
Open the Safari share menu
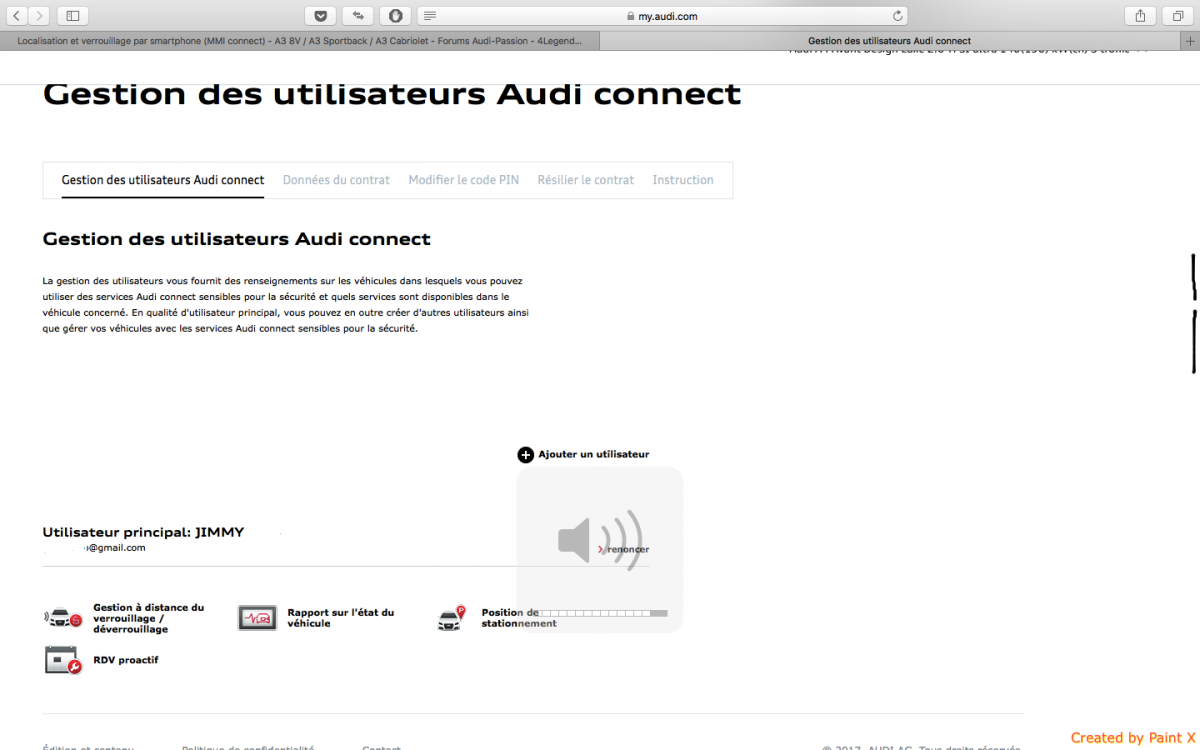pos(1140,15)
